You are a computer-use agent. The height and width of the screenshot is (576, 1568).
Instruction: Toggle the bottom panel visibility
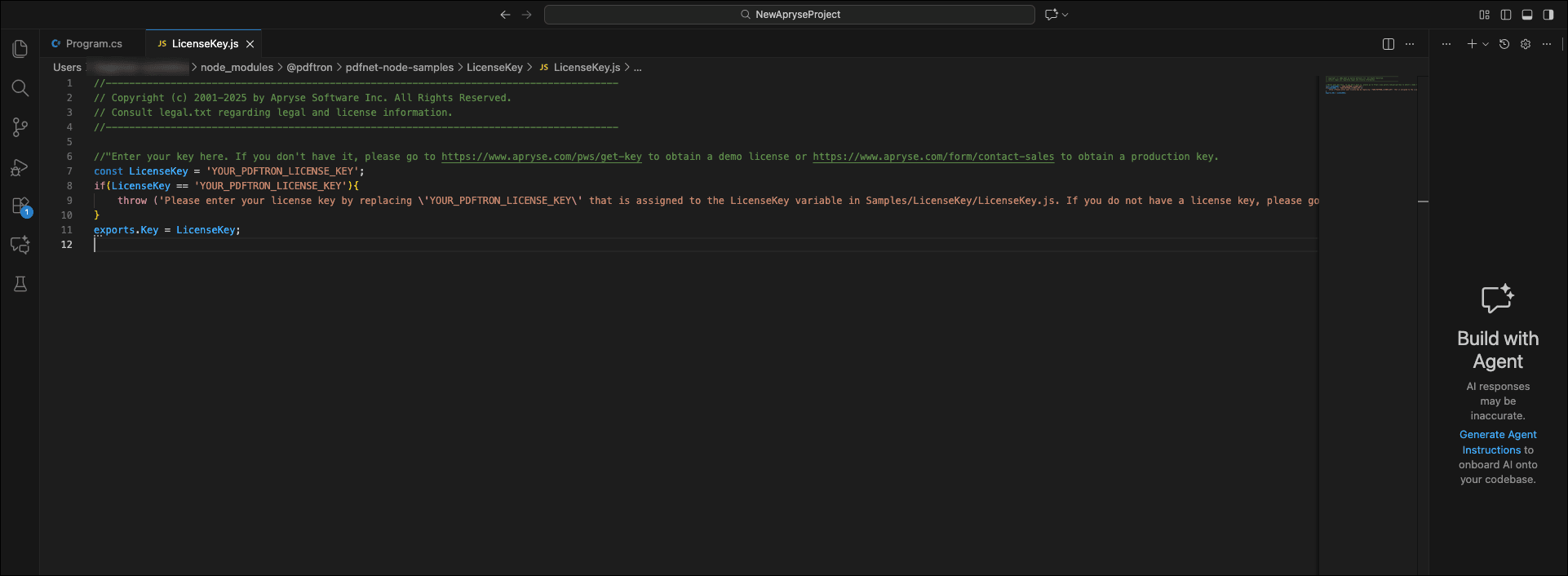tap(1527, 15)
